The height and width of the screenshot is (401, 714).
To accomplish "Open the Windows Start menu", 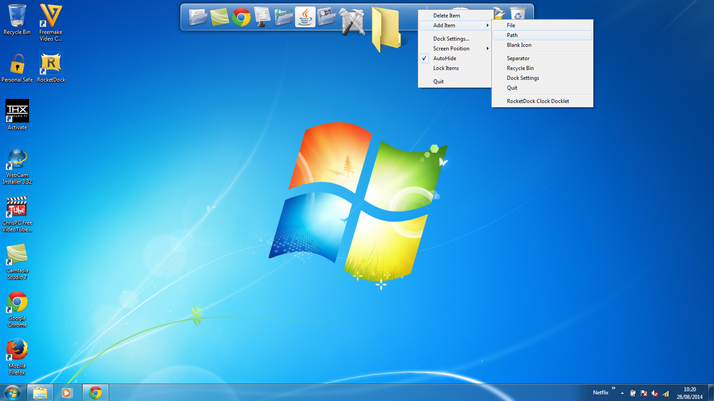I will point(12,392).
